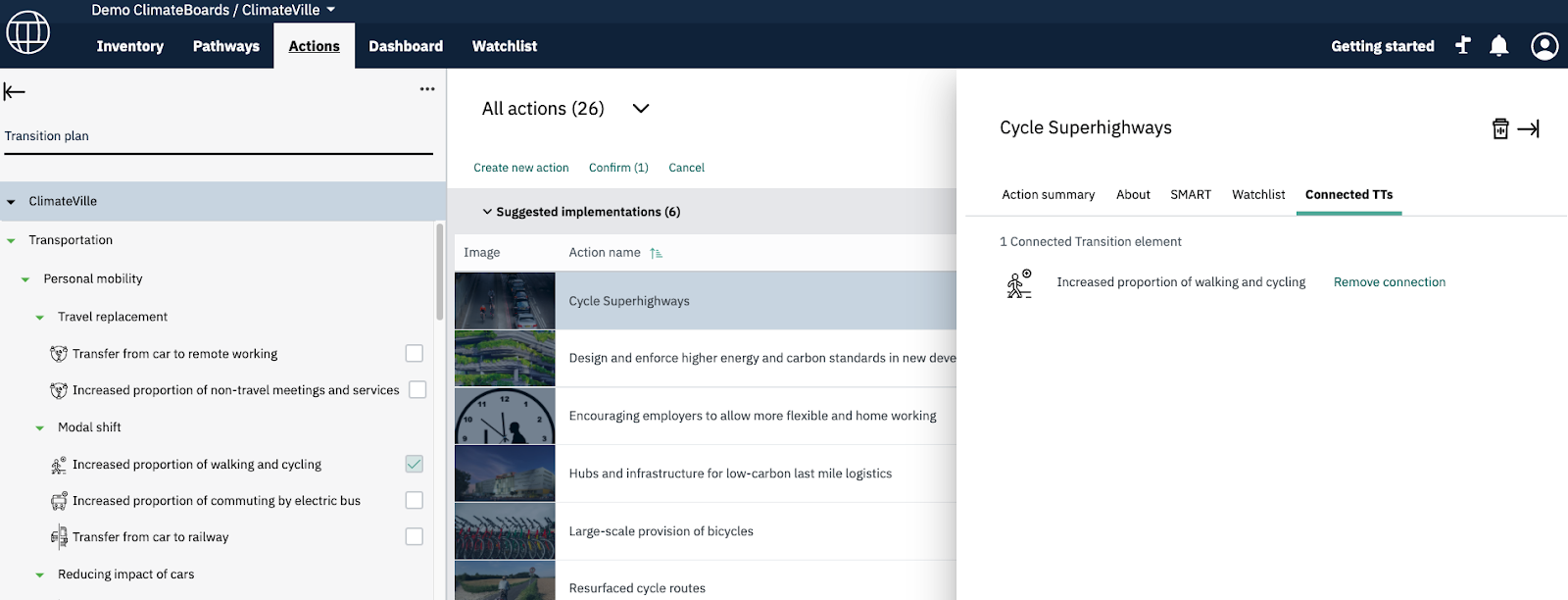The image size is (1568, 600).
Task: Collapse the detail panel with arrow icon
Action: pyautogui.click(x=1529, y=128)
